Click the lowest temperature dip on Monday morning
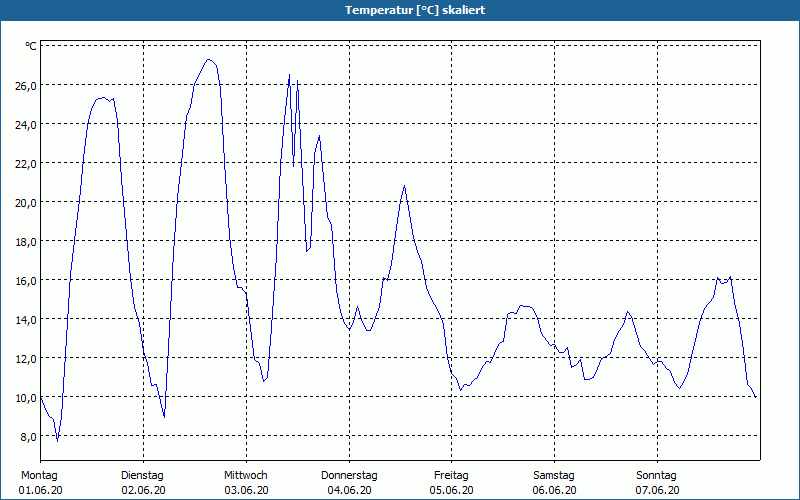 coord(57,441)
